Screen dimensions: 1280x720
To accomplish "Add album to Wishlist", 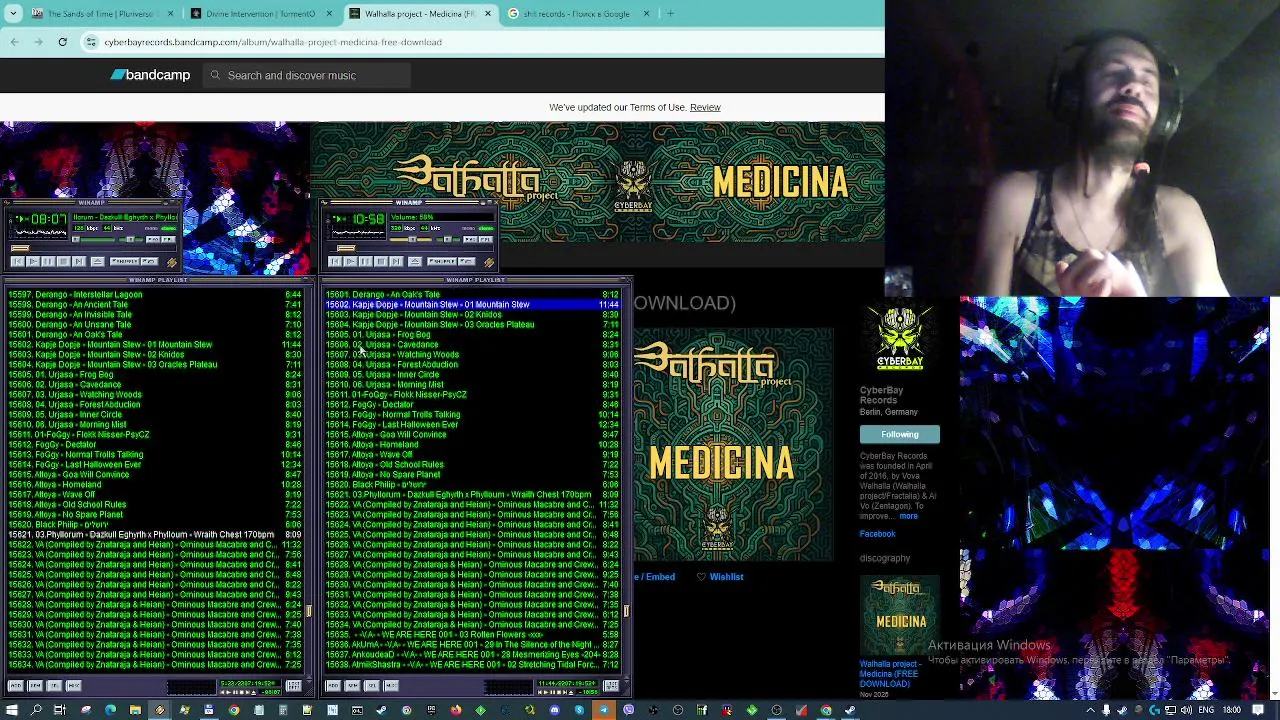I will 720,577.
